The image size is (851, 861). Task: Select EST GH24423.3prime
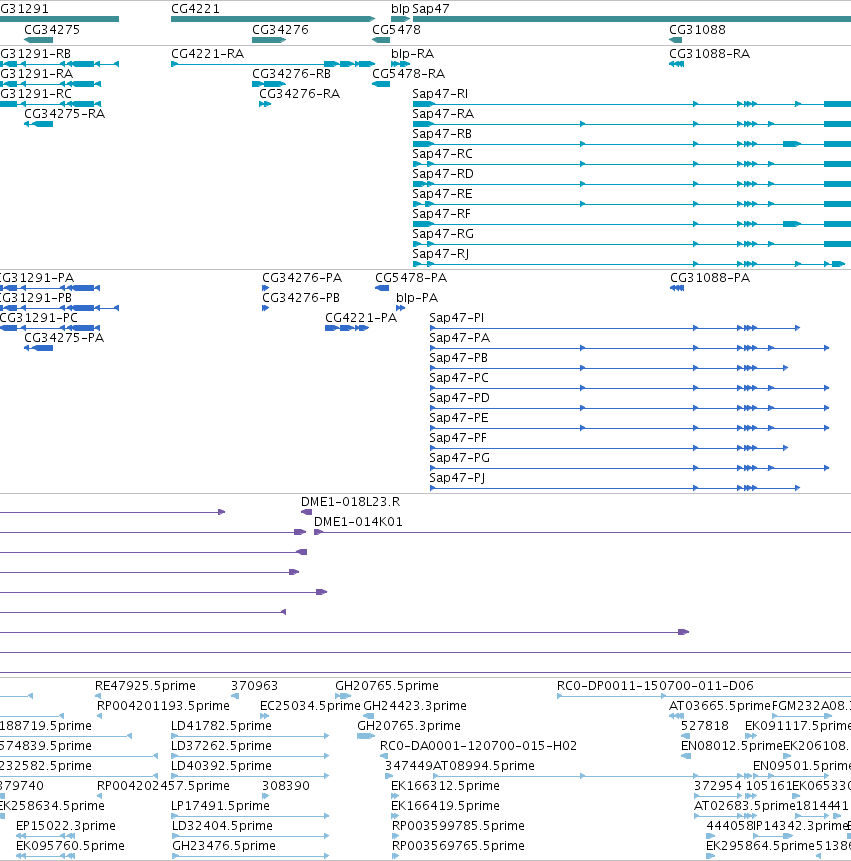(415, 706)
